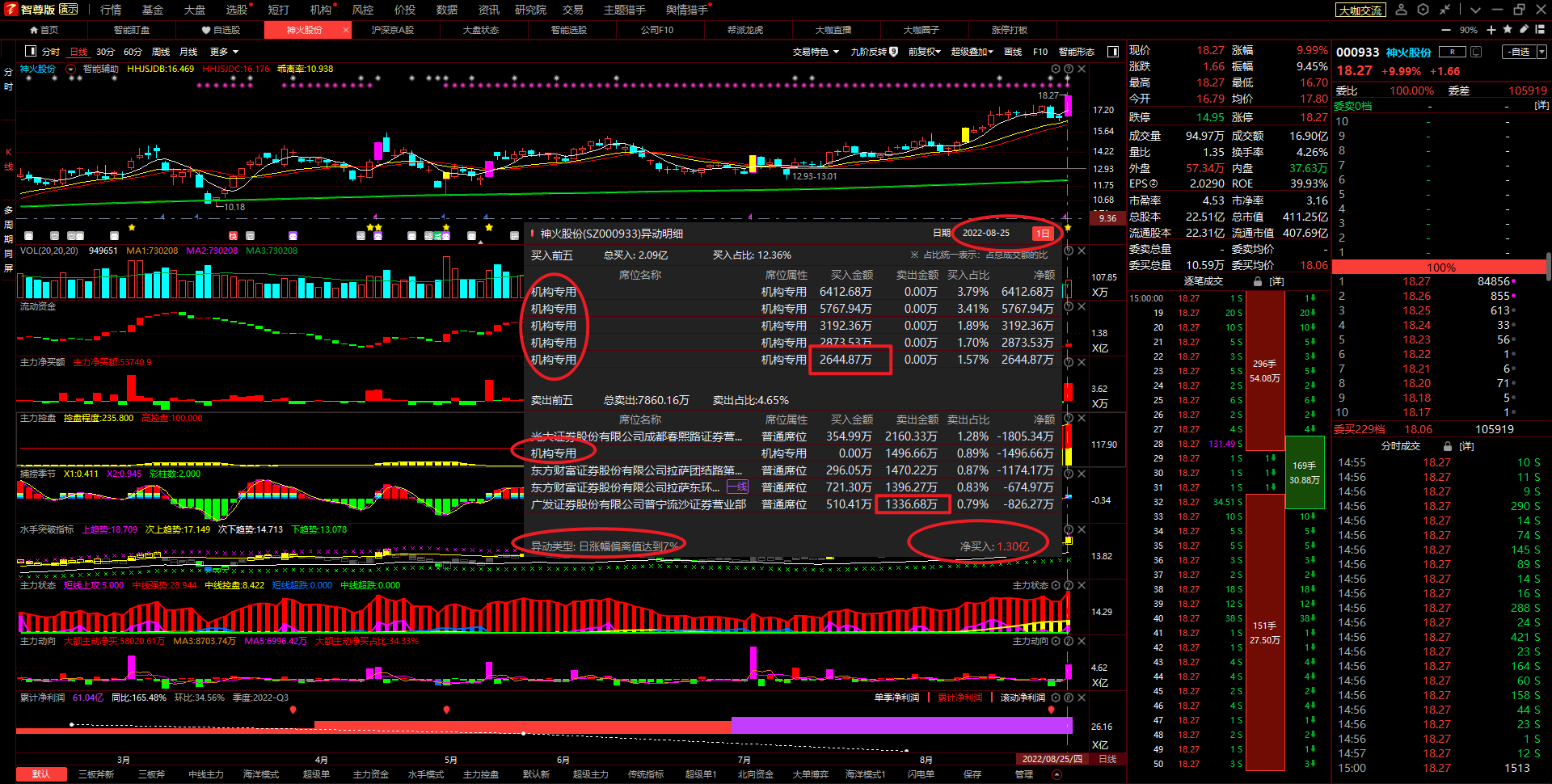Select the 日线 period
Viewport: 1552px width, 784px height.
point(78,52)
